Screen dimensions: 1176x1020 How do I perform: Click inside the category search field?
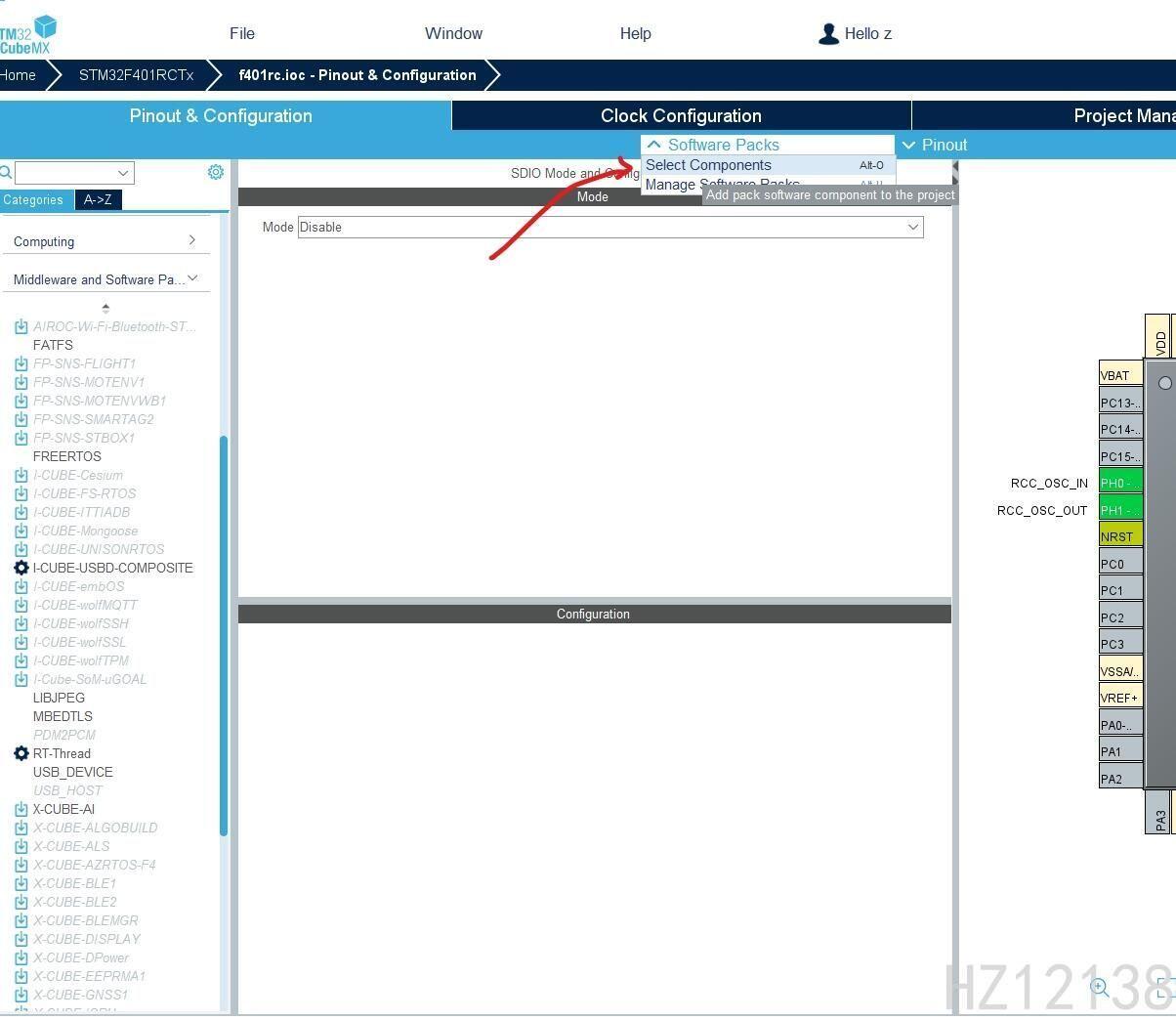pos(64,173)
